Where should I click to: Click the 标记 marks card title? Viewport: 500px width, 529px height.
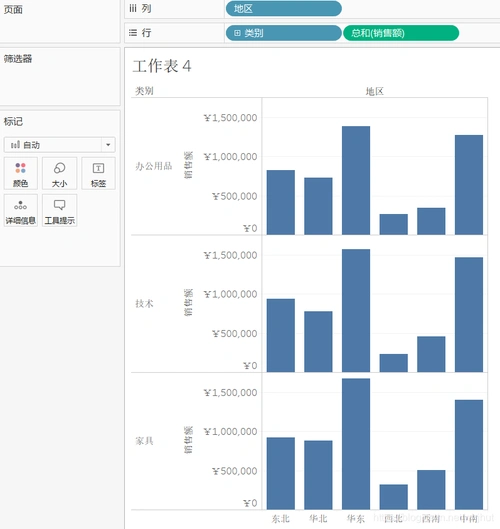point(13,121)
